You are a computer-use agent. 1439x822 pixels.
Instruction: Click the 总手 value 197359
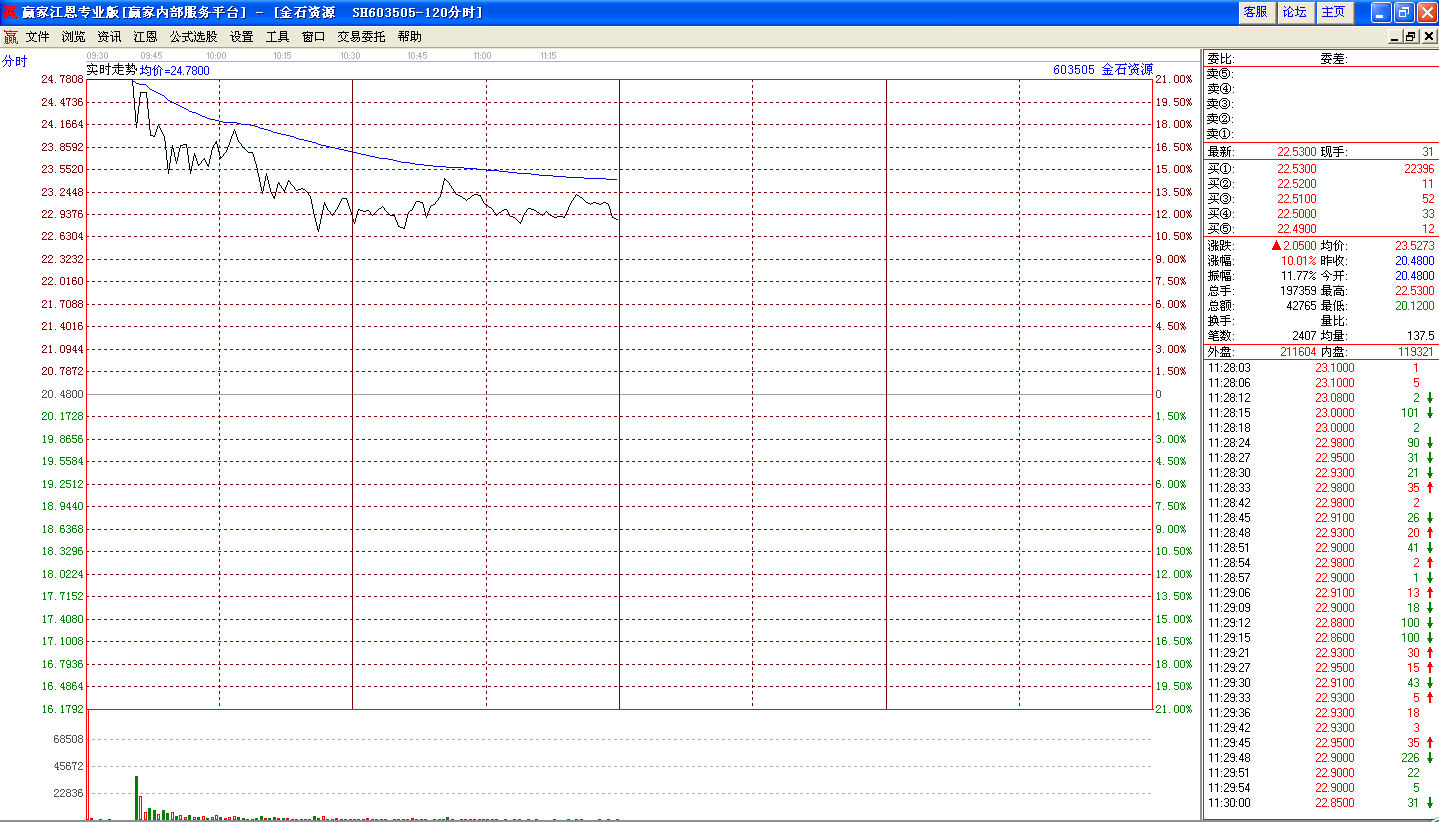tap(1299, 291)
